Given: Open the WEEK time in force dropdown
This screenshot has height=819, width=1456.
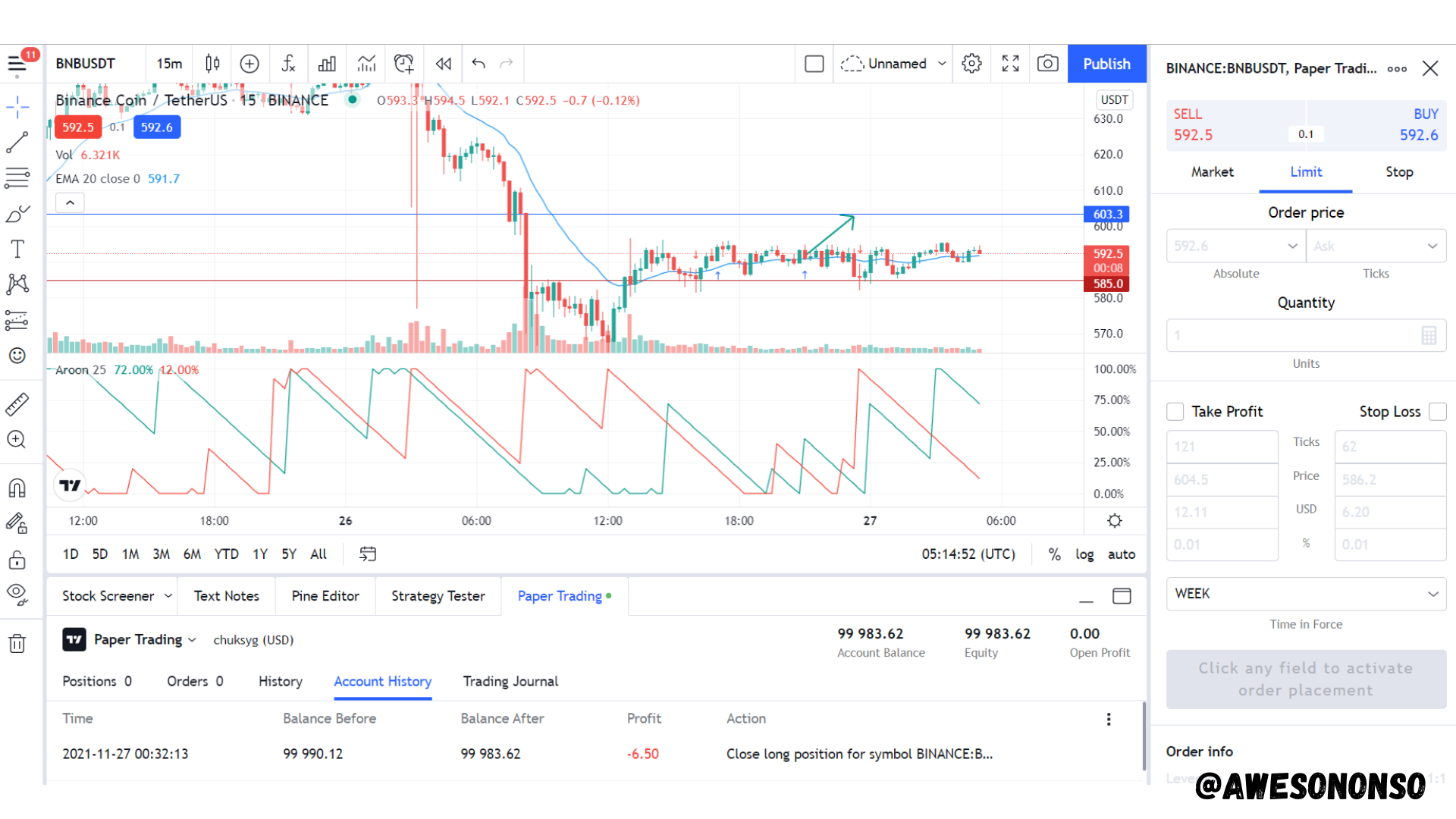Looking at the screenshot, I should 1306,594.
